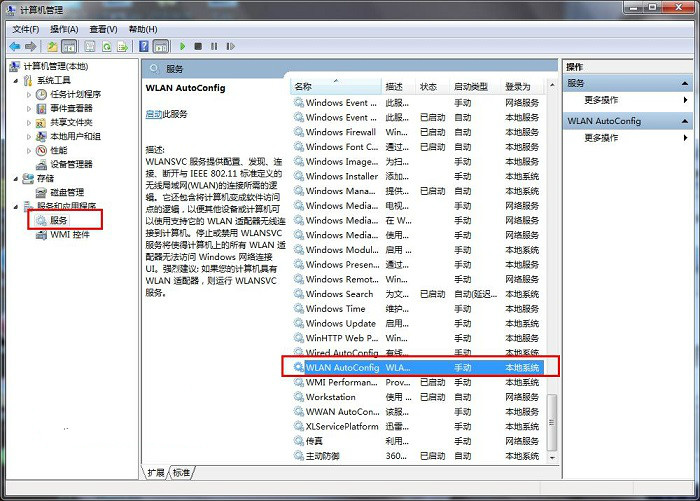Open the 操作(A) menu
Screen dimensions: 700x501
click(64, 29)
